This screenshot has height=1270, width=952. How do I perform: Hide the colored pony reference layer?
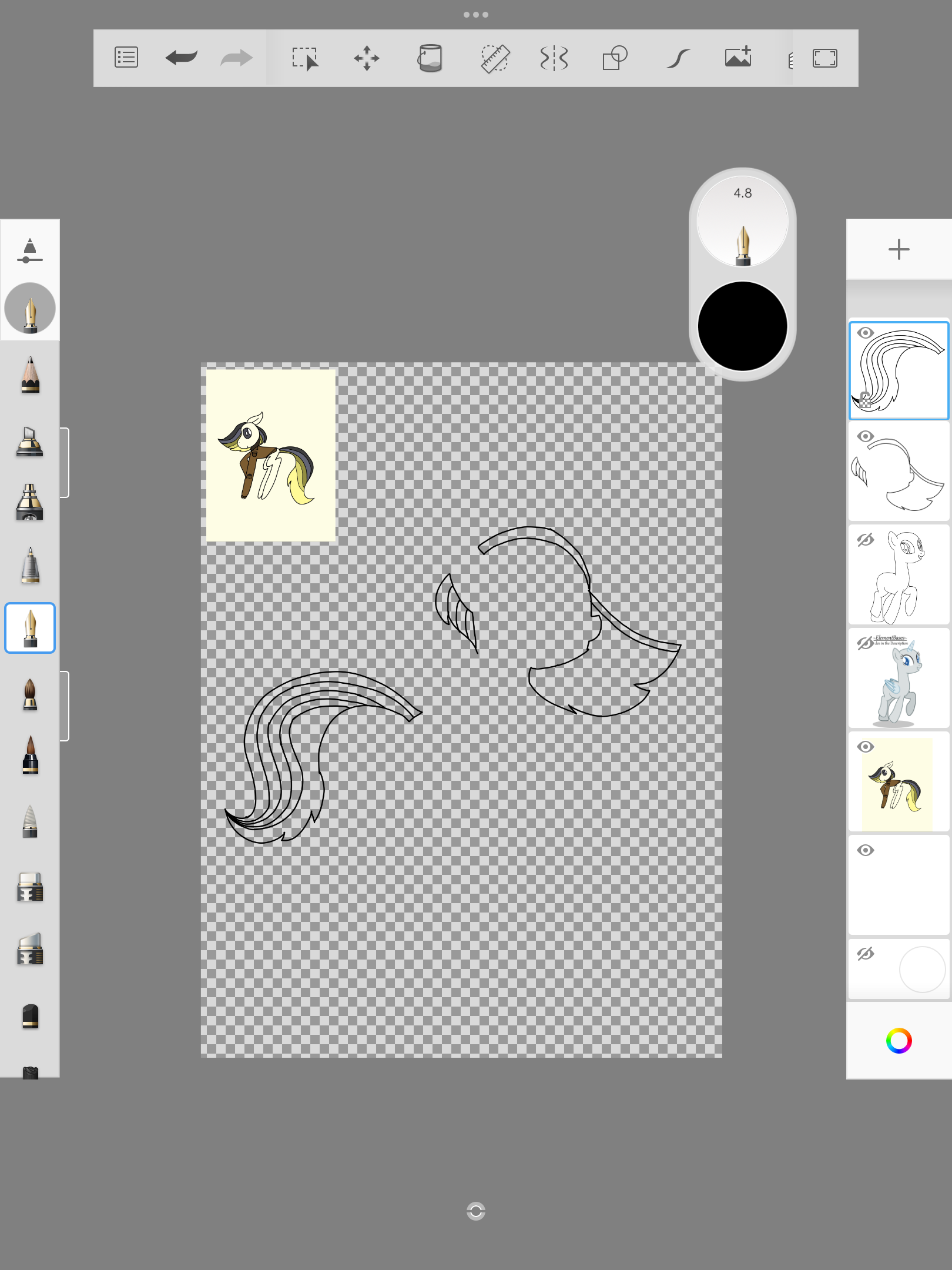[x=866, y=747]
